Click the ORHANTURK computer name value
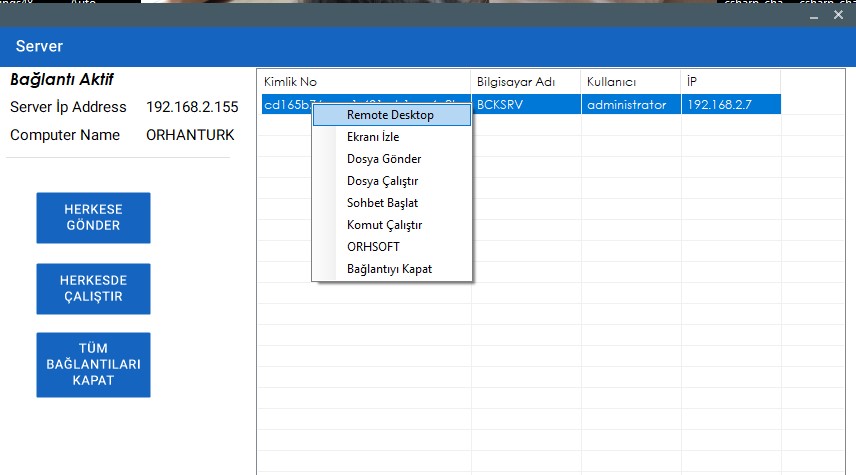856x475 pixels. click(190, 135)
